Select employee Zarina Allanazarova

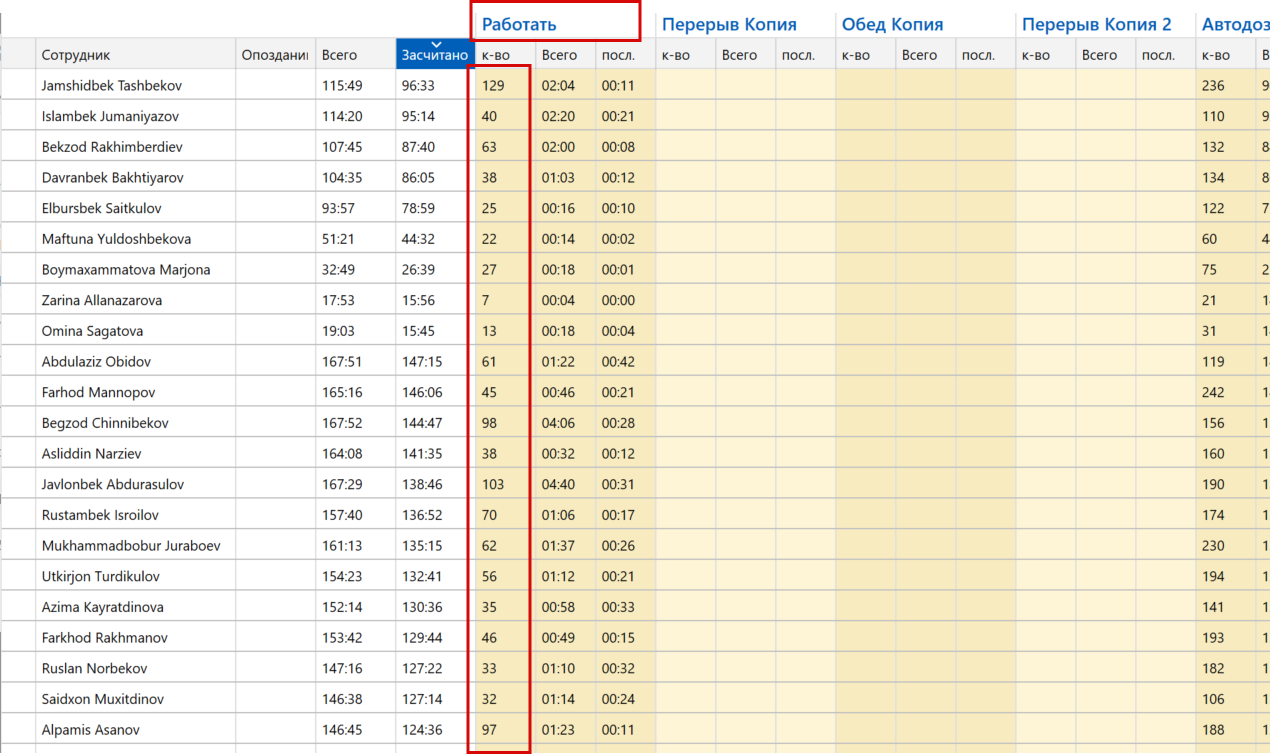[102, 300]
